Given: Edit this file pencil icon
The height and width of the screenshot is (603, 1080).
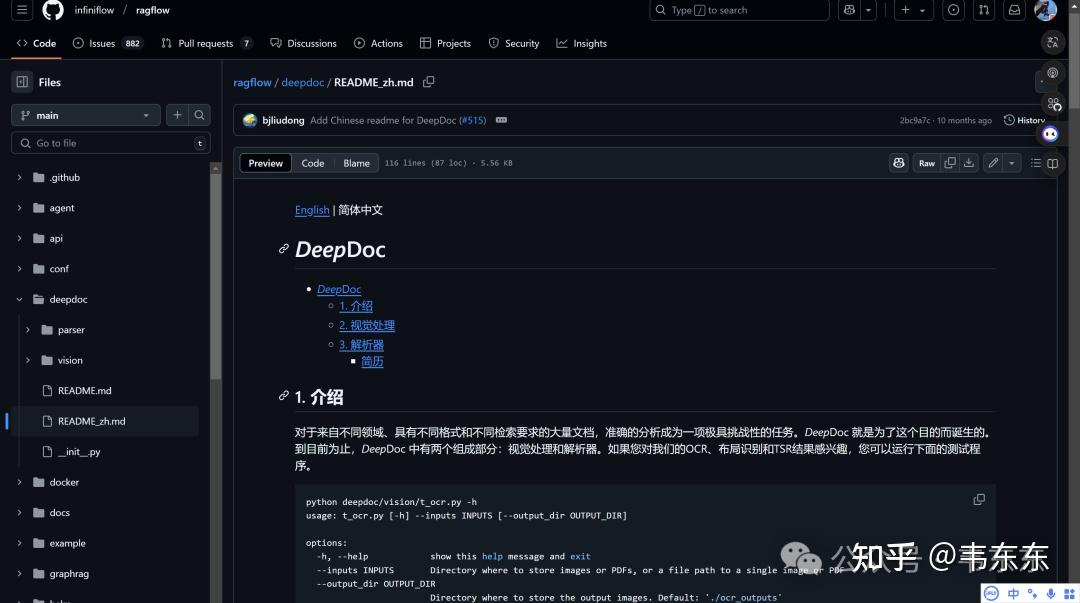Looking at the screenshot, I should [993, 163].
